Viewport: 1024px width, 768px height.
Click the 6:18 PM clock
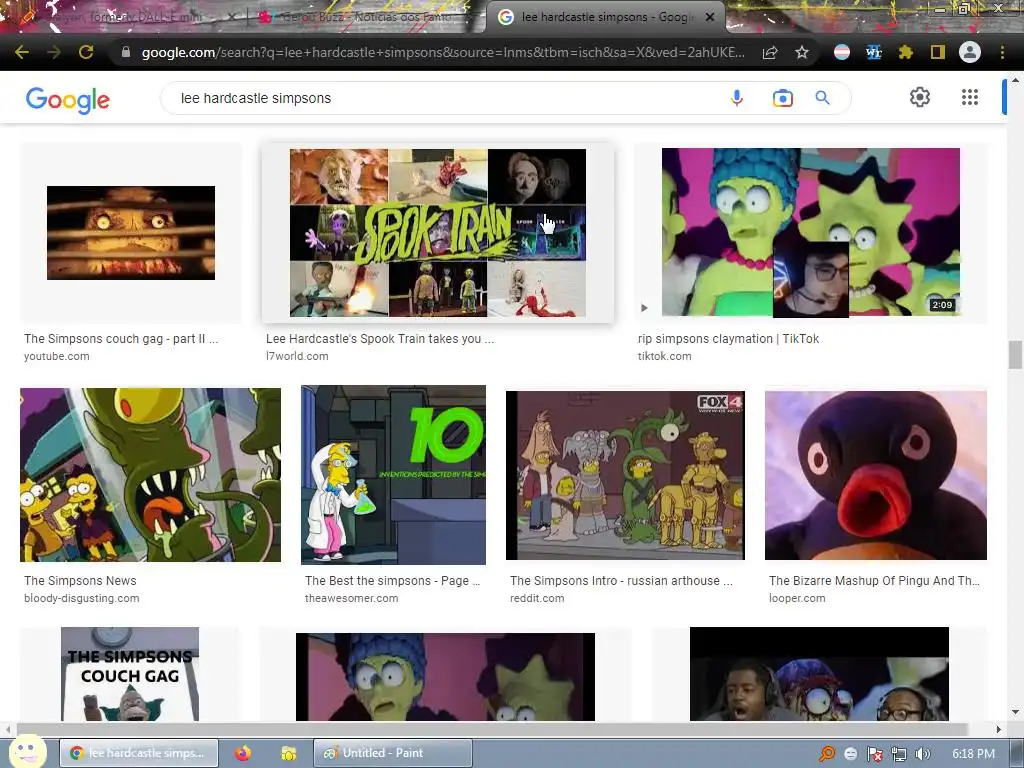click(x=973, y=754)
